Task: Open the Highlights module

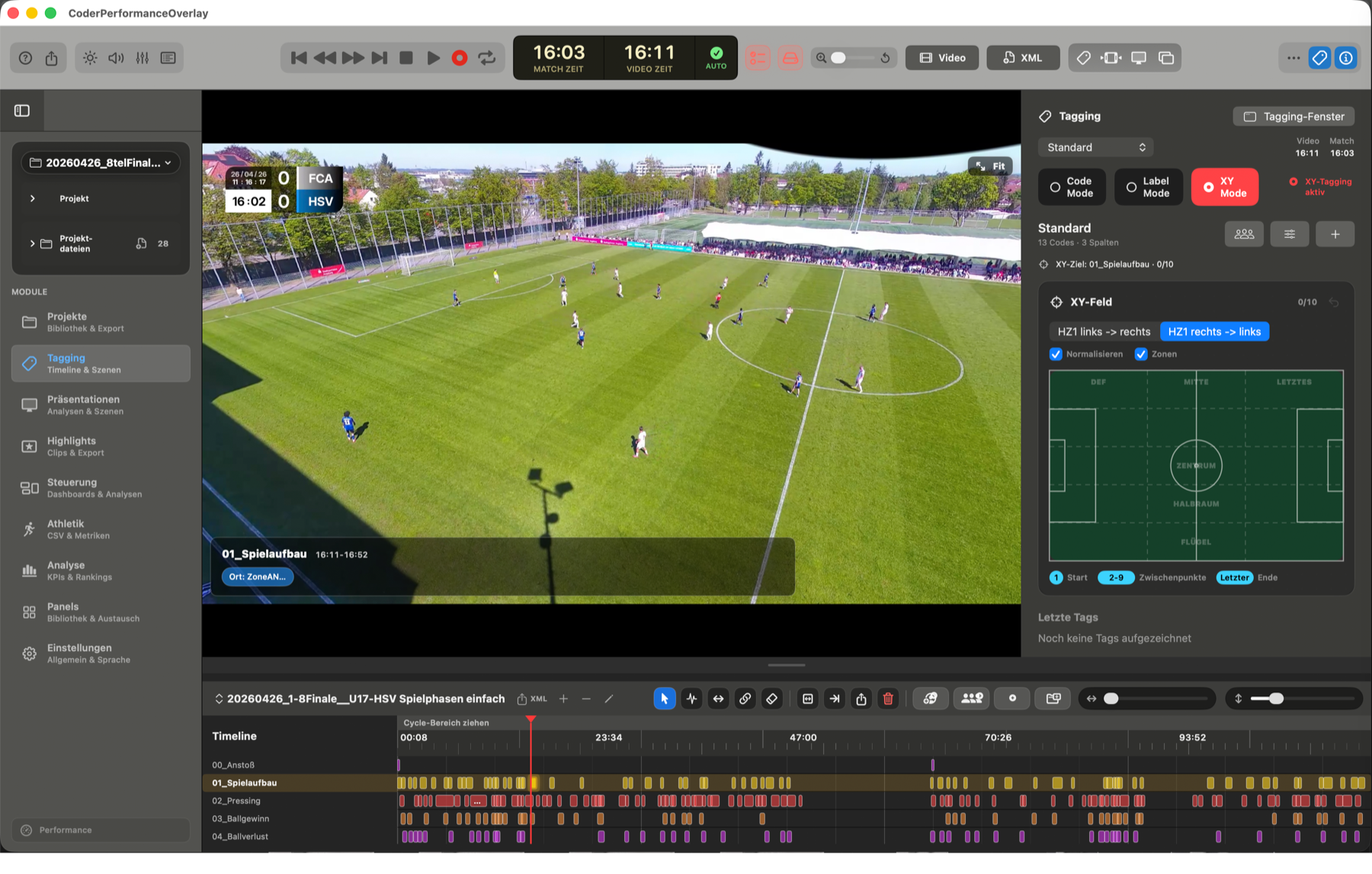Action: (101, 446)
